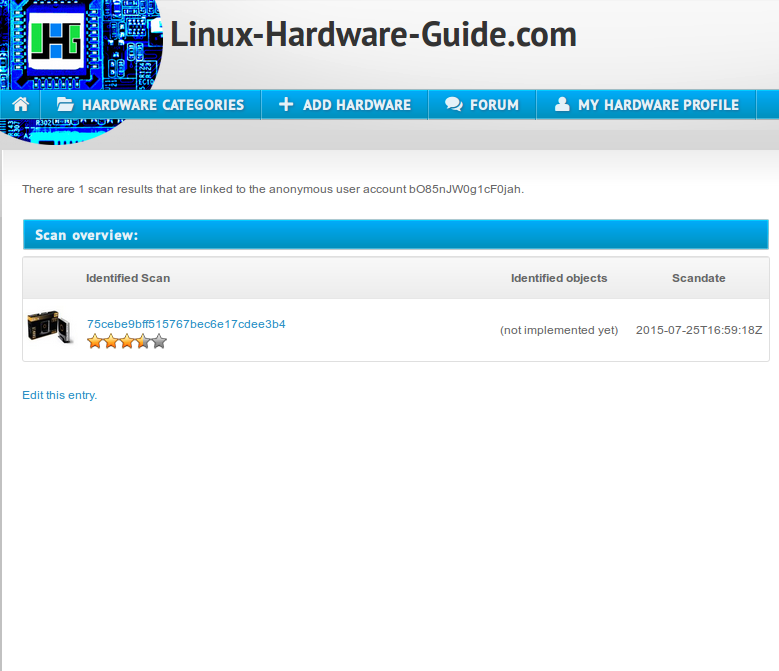This screenshot has width=779, height=671.
Task: Click the scan date 2015-07-25T16:59:18Z
Action: (699, 330)
